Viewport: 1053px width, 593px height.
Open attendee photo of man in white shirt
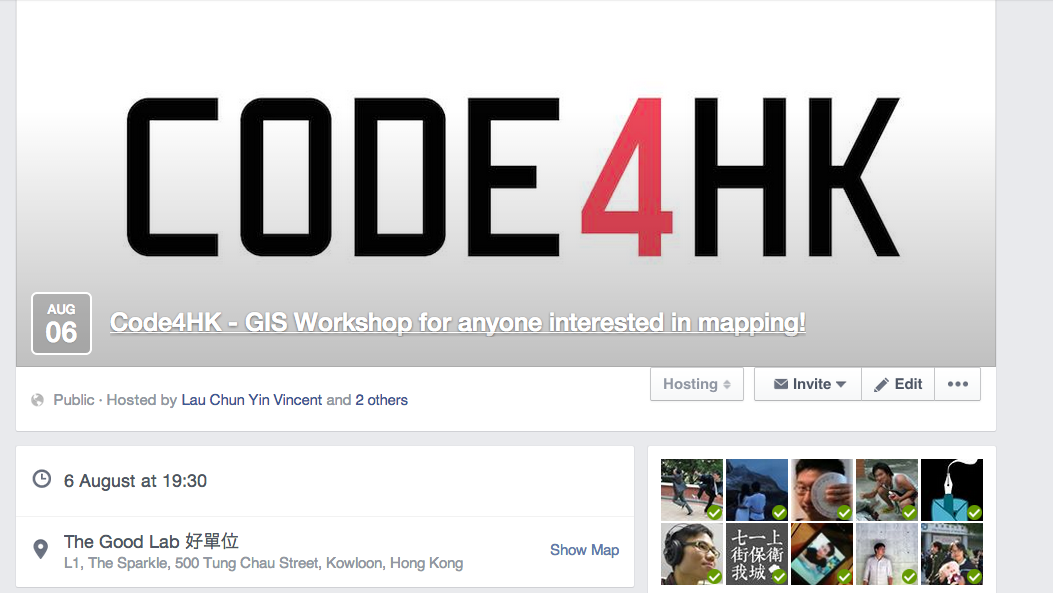point(887,554)
